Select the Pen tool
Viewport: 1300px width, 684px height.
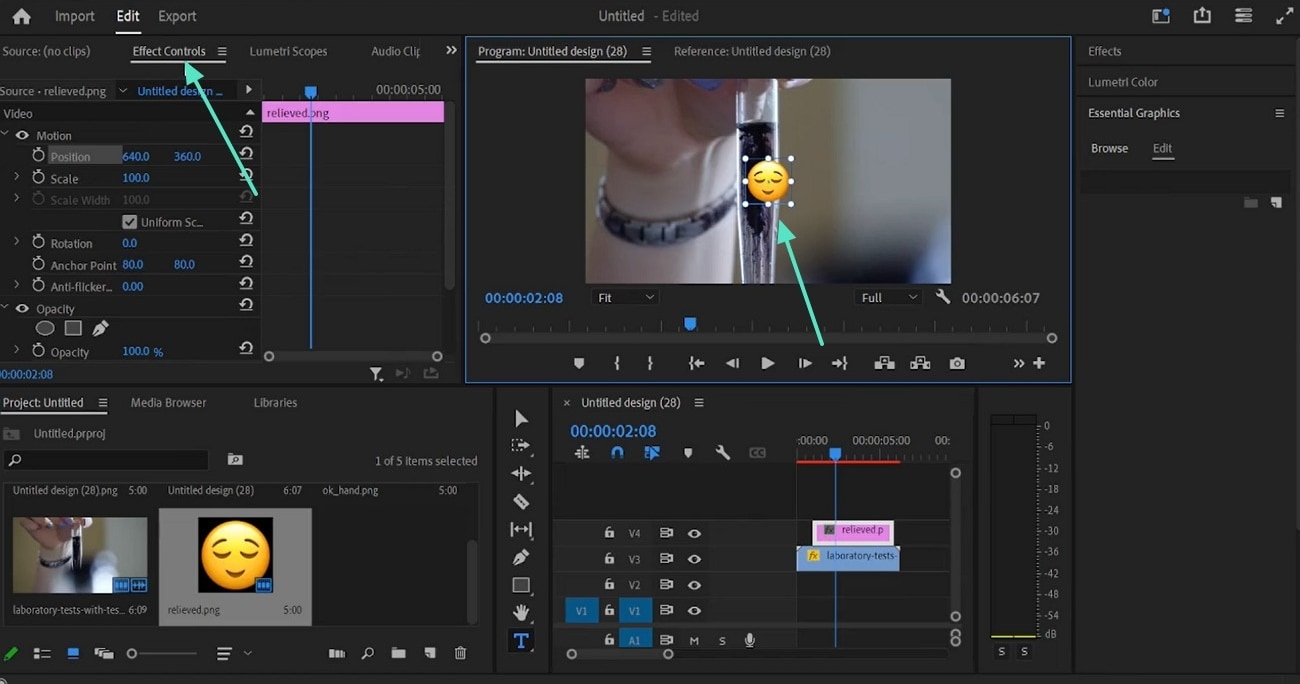[520, 557]
